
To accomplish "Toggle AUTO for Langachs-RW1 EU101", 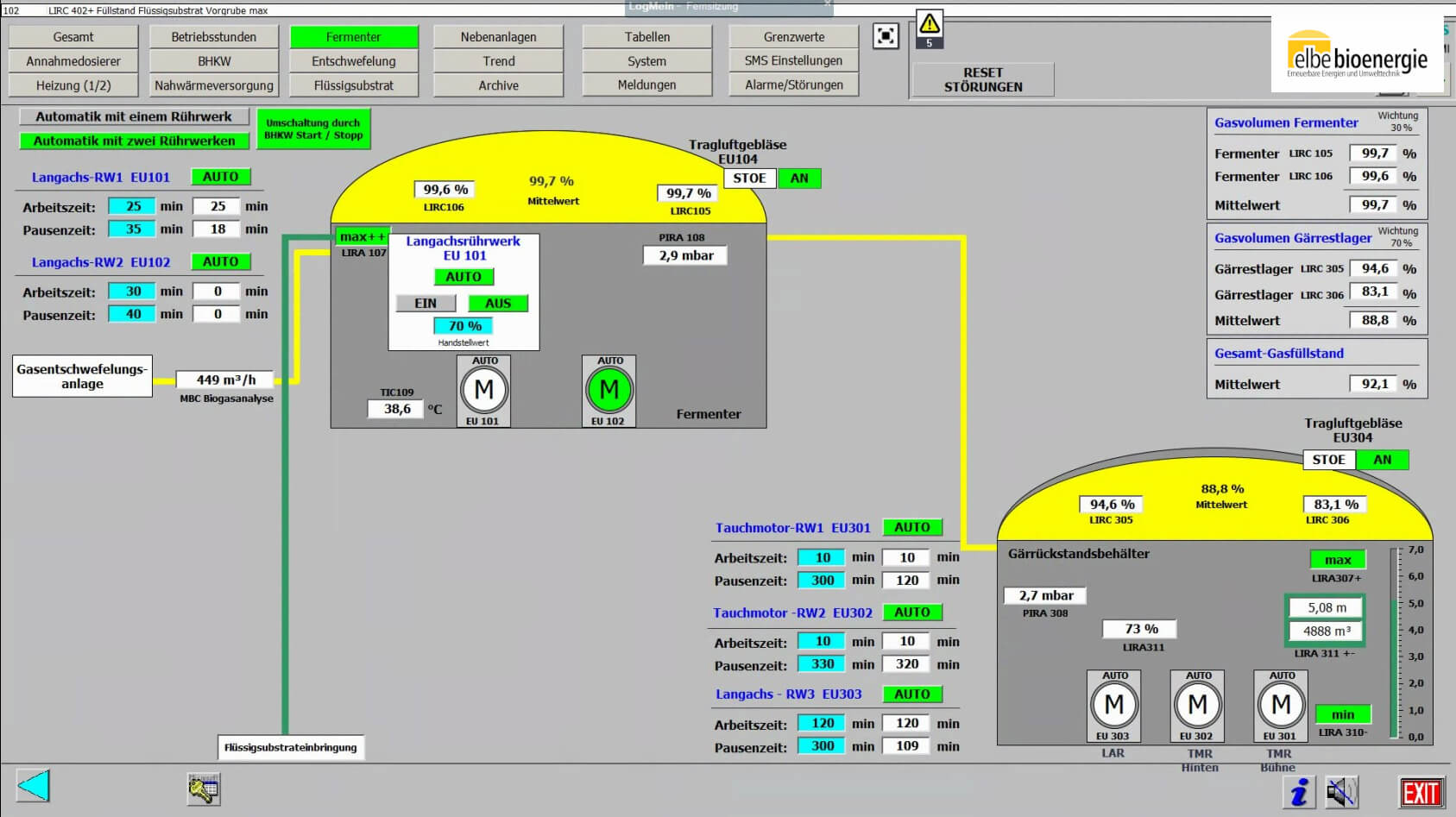I will pos(221,177).
